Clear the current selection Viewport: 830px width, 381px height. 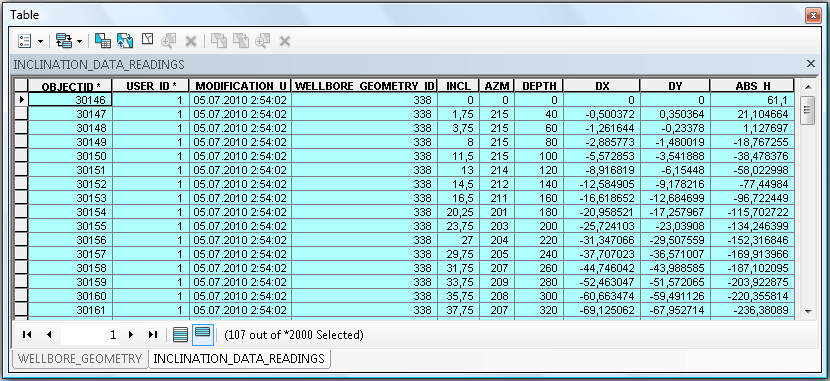(147, 40)
